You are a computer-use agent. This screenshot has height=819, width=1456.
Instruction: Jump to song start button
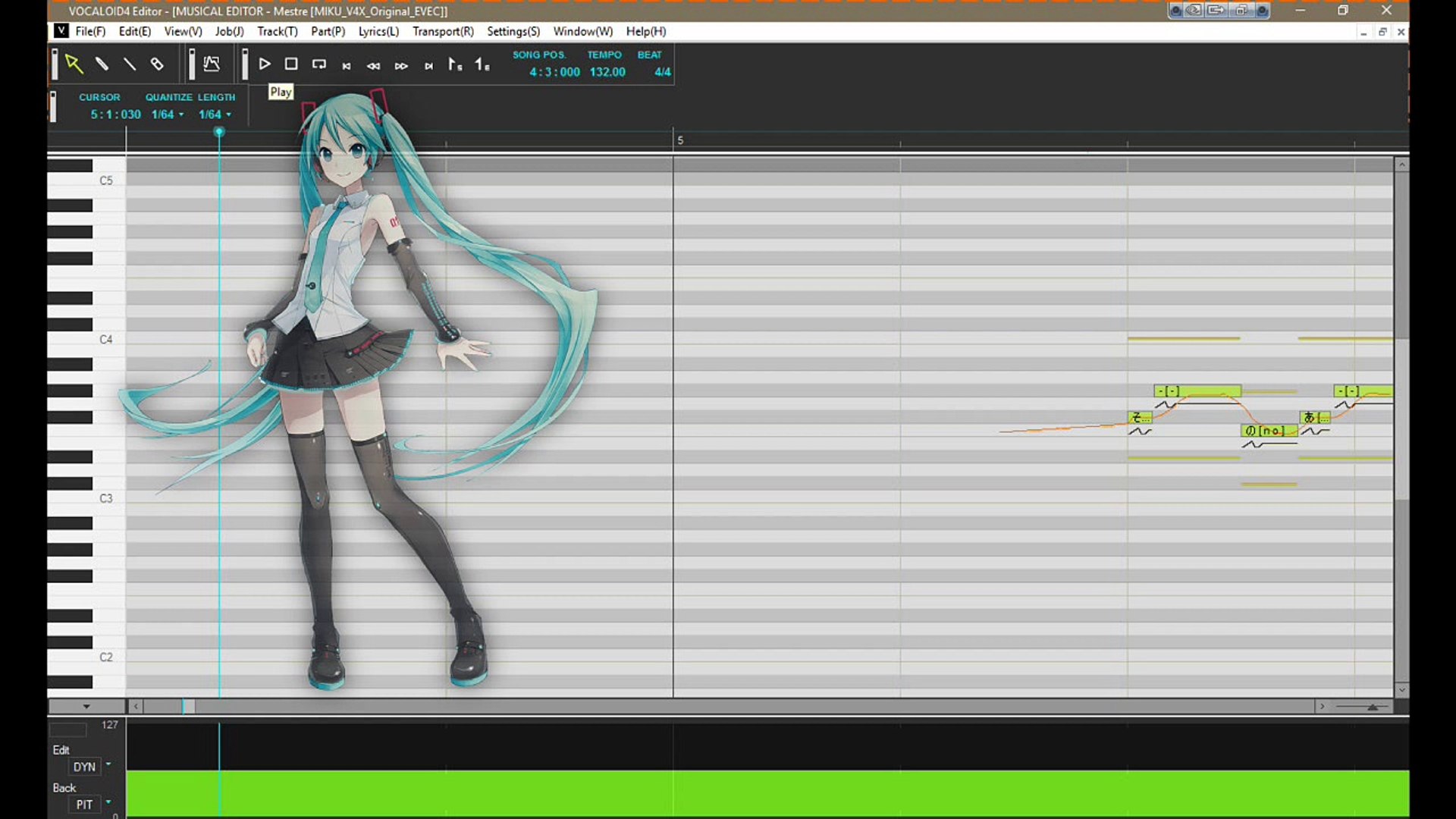click(347, 66)
